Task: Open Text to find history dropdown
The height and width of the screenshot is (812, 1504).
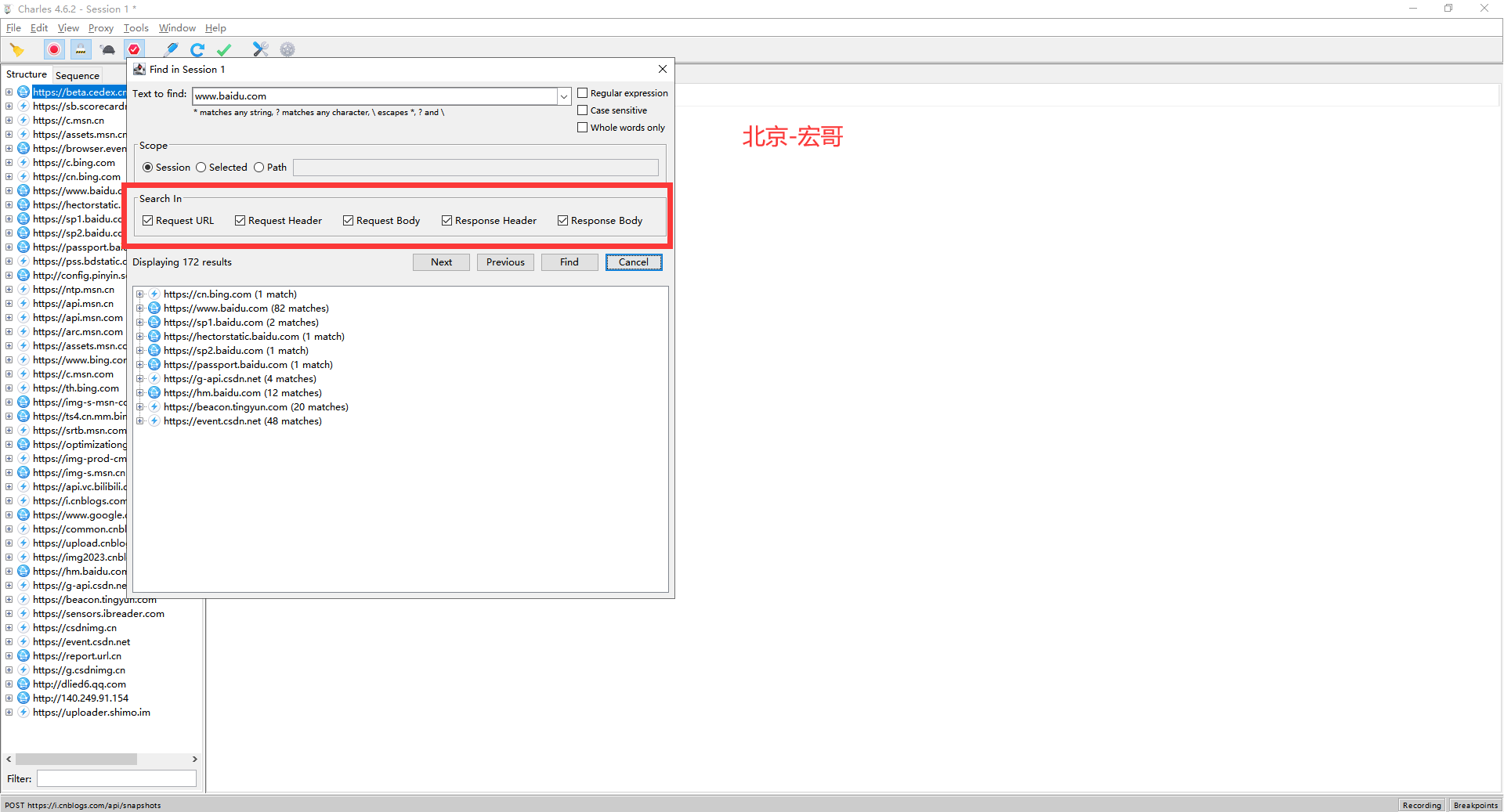Action: click(x=563, y=96)
